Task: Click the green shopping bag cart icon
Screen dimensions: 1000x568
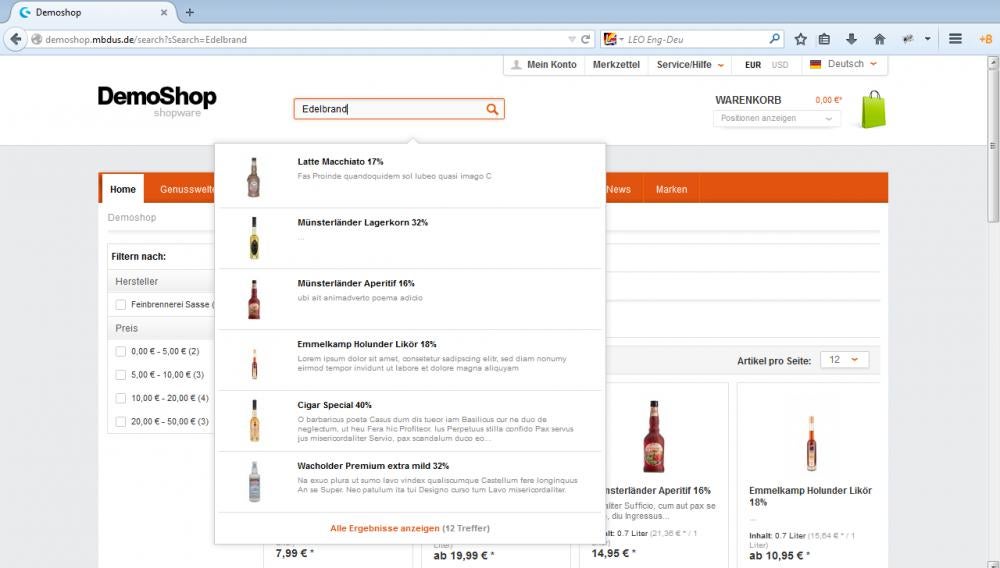Action: pos(873,110)
